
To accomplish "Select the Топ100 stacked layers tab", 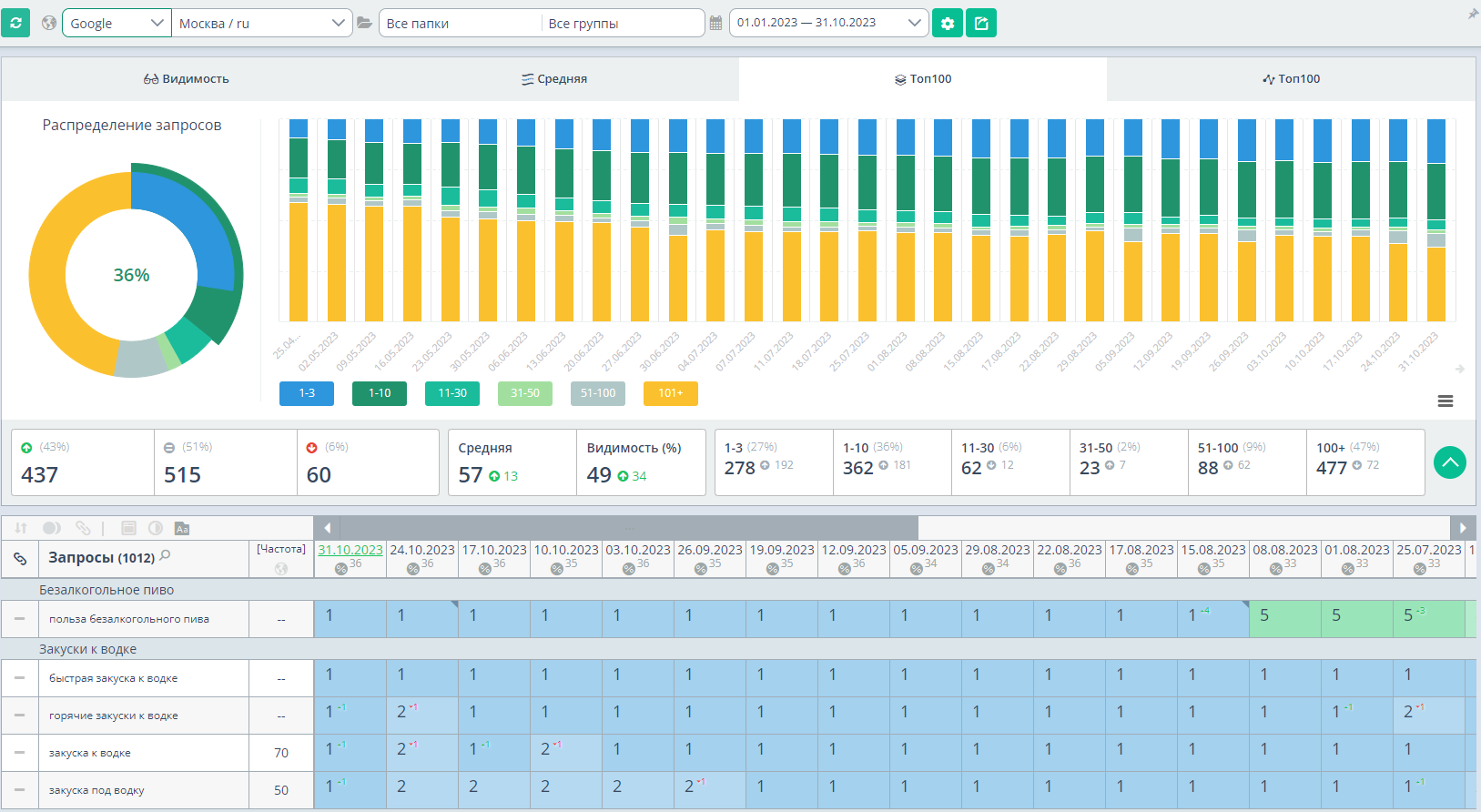I will tap(923, 79).
